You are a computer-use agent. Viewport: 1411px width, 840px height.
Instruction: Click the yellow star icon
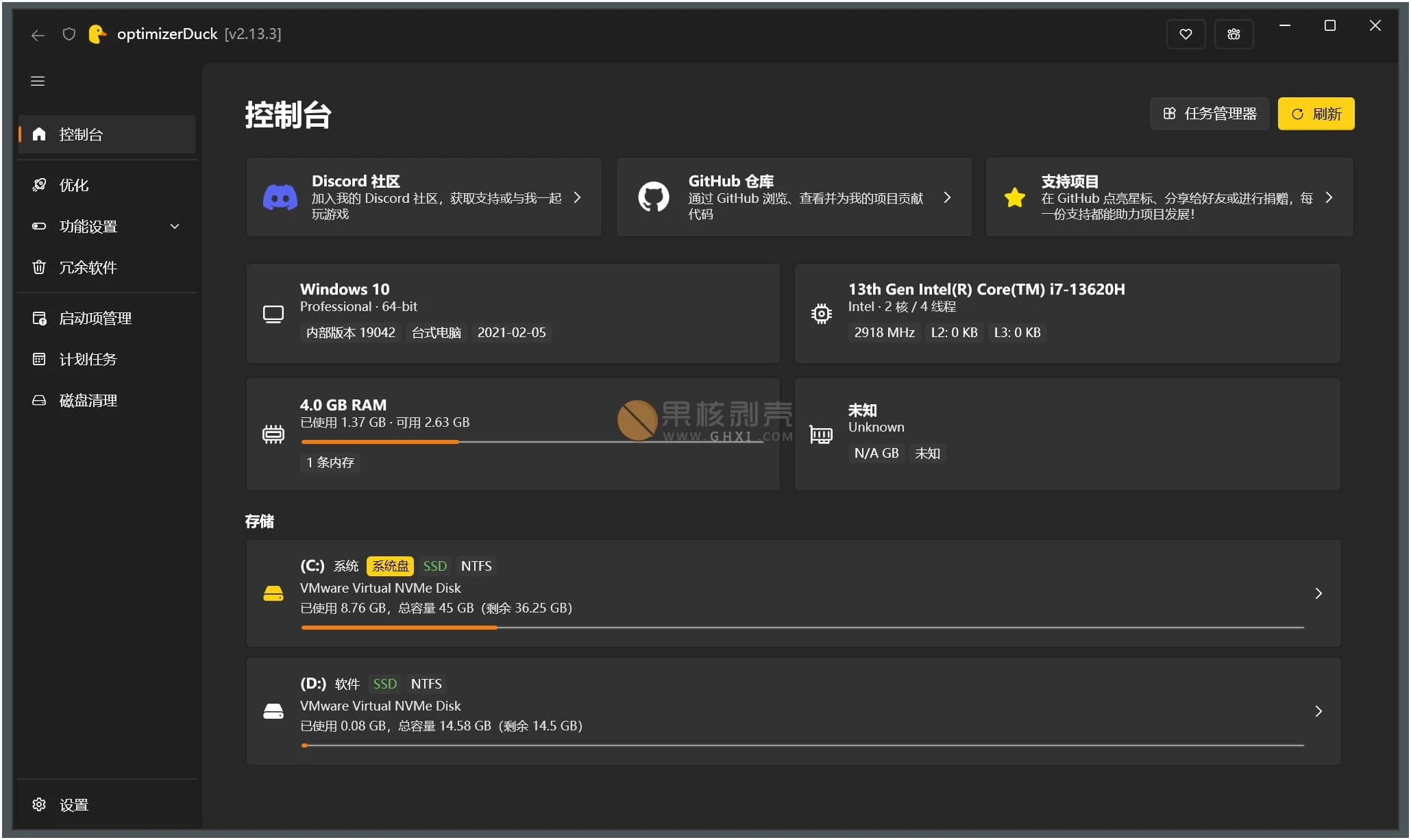(x=1014, y=197)
